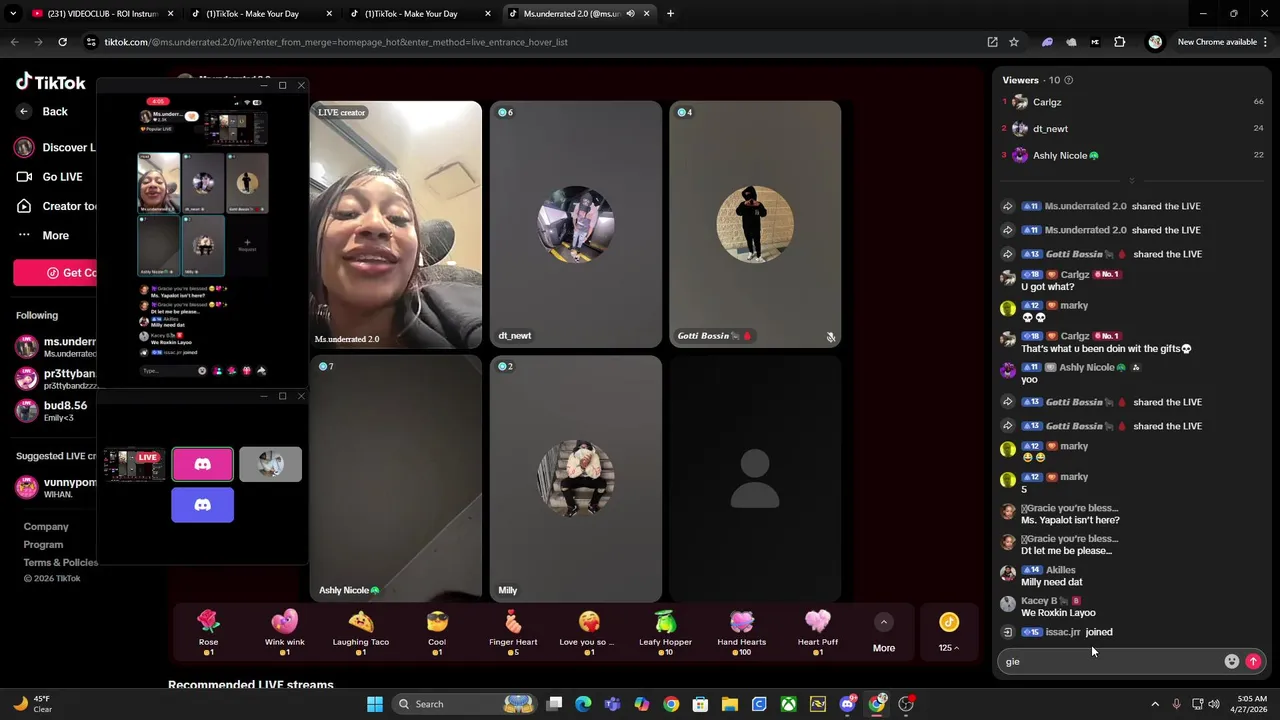This screenshot has height=720, width=1280.
Task: Open vunnypom suggested LIVE creator
Action: (x=56, y=487)
